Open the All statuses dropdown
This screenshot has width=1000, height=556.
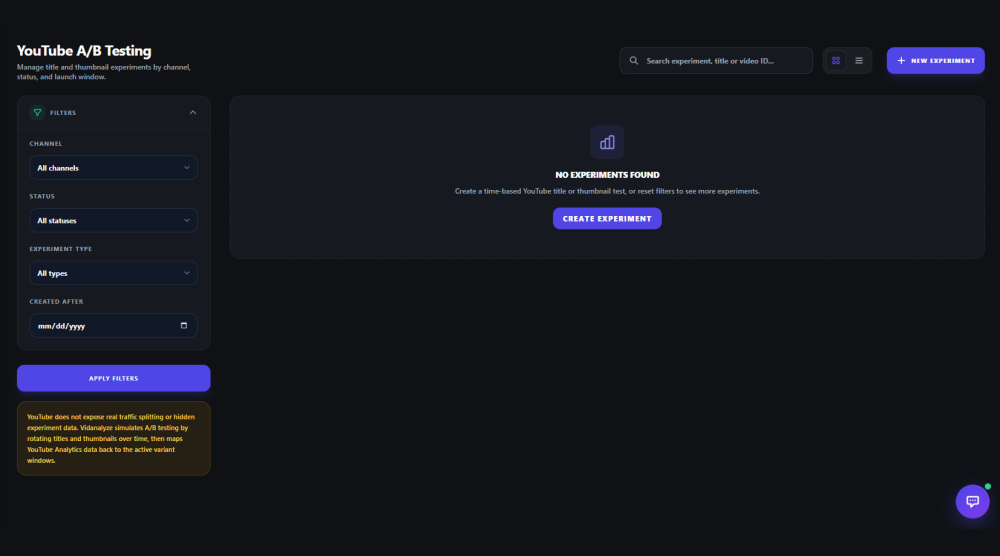(x=114, y=220)
